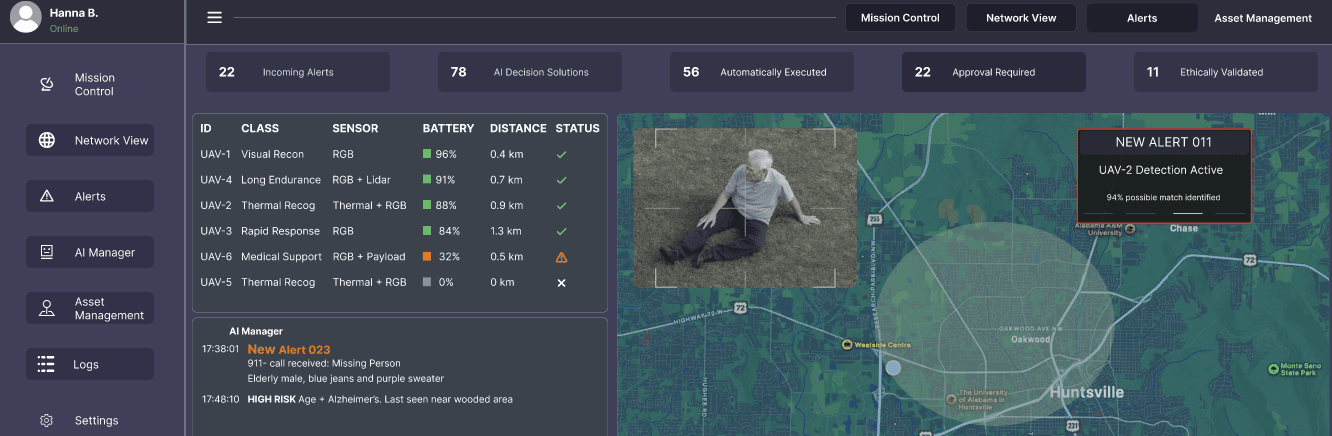Screen dimensions: 1332x436
Task: Click the AI Manager sidebar icon
Action: (x=46, y=252)
